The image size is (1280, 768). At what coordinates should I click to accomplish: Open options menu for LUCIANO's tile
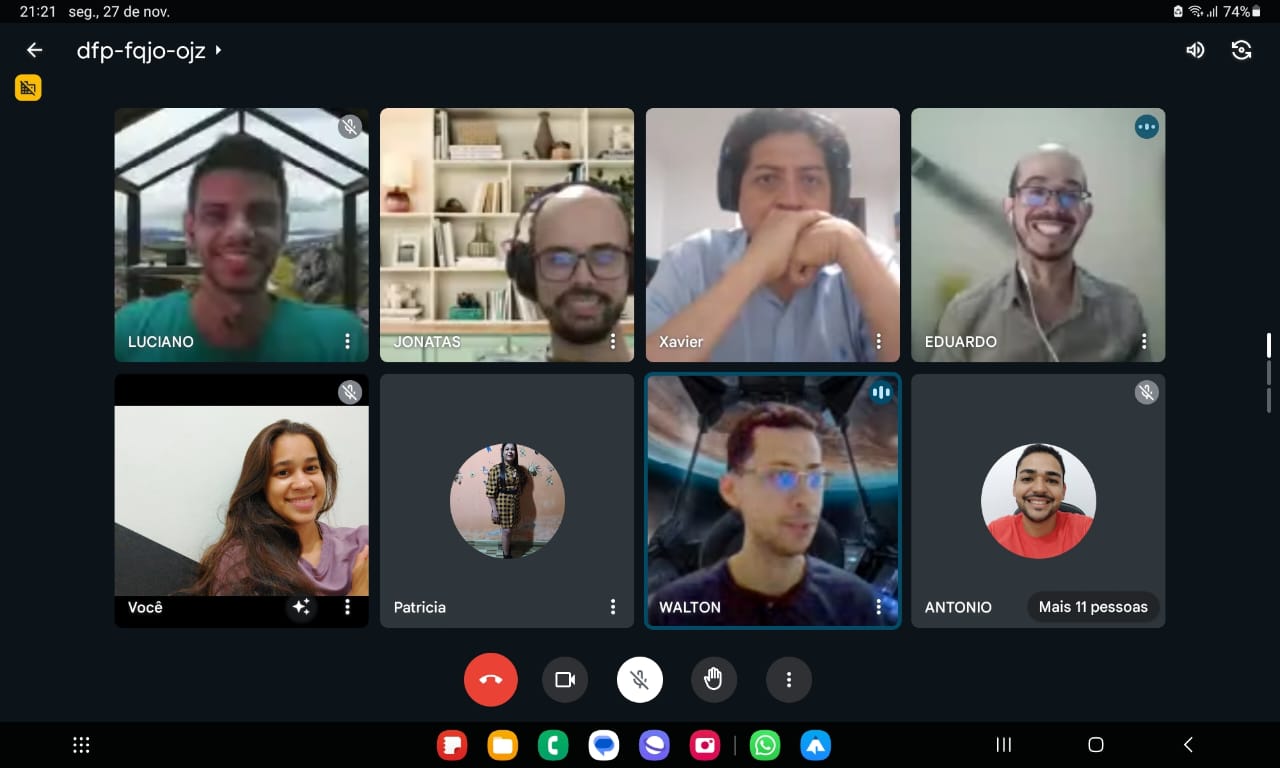(347, 341)
